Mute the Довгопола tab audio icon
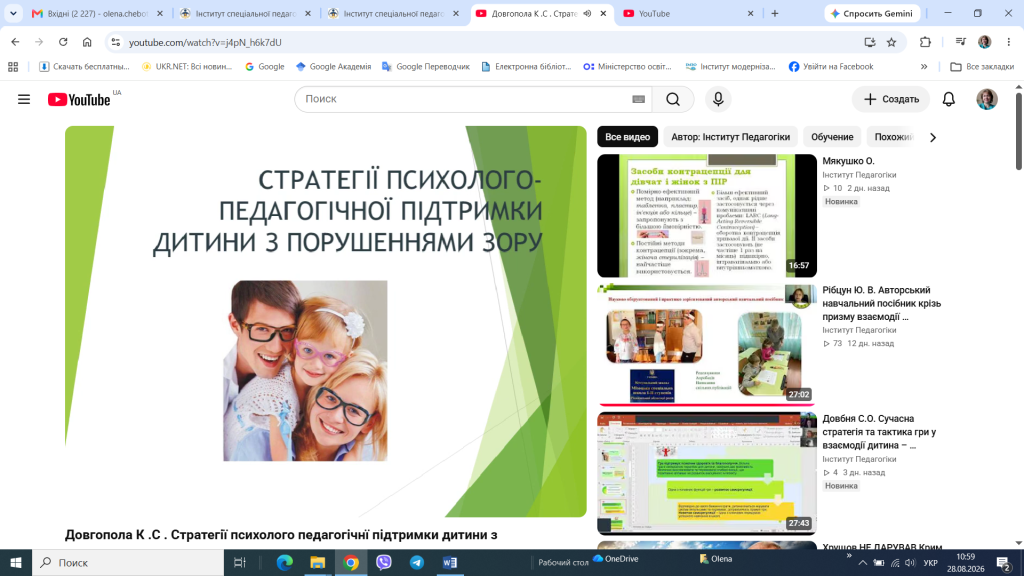The image size is (1024, 576). 587,13
